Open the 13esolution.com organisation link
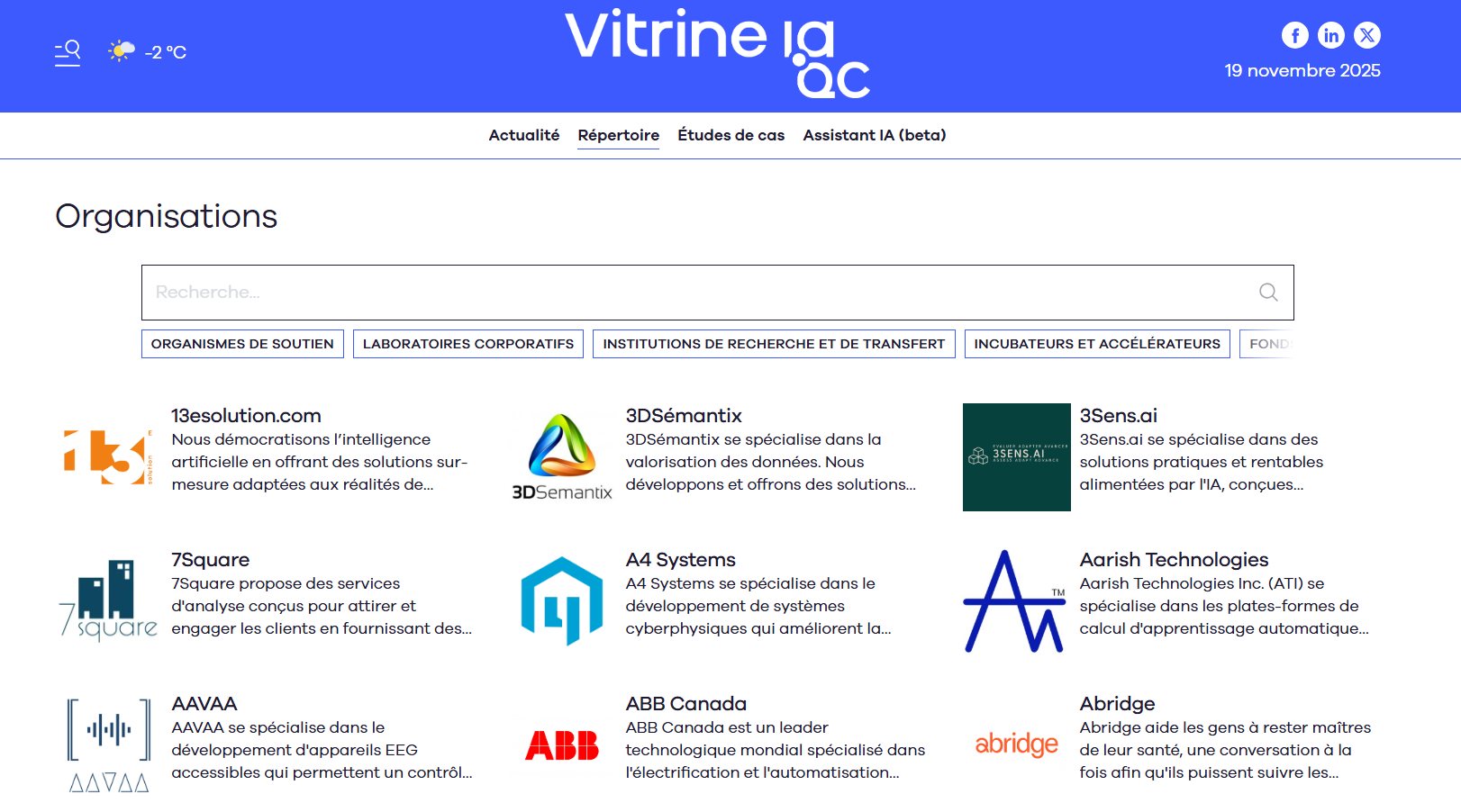 pos(246,416)
